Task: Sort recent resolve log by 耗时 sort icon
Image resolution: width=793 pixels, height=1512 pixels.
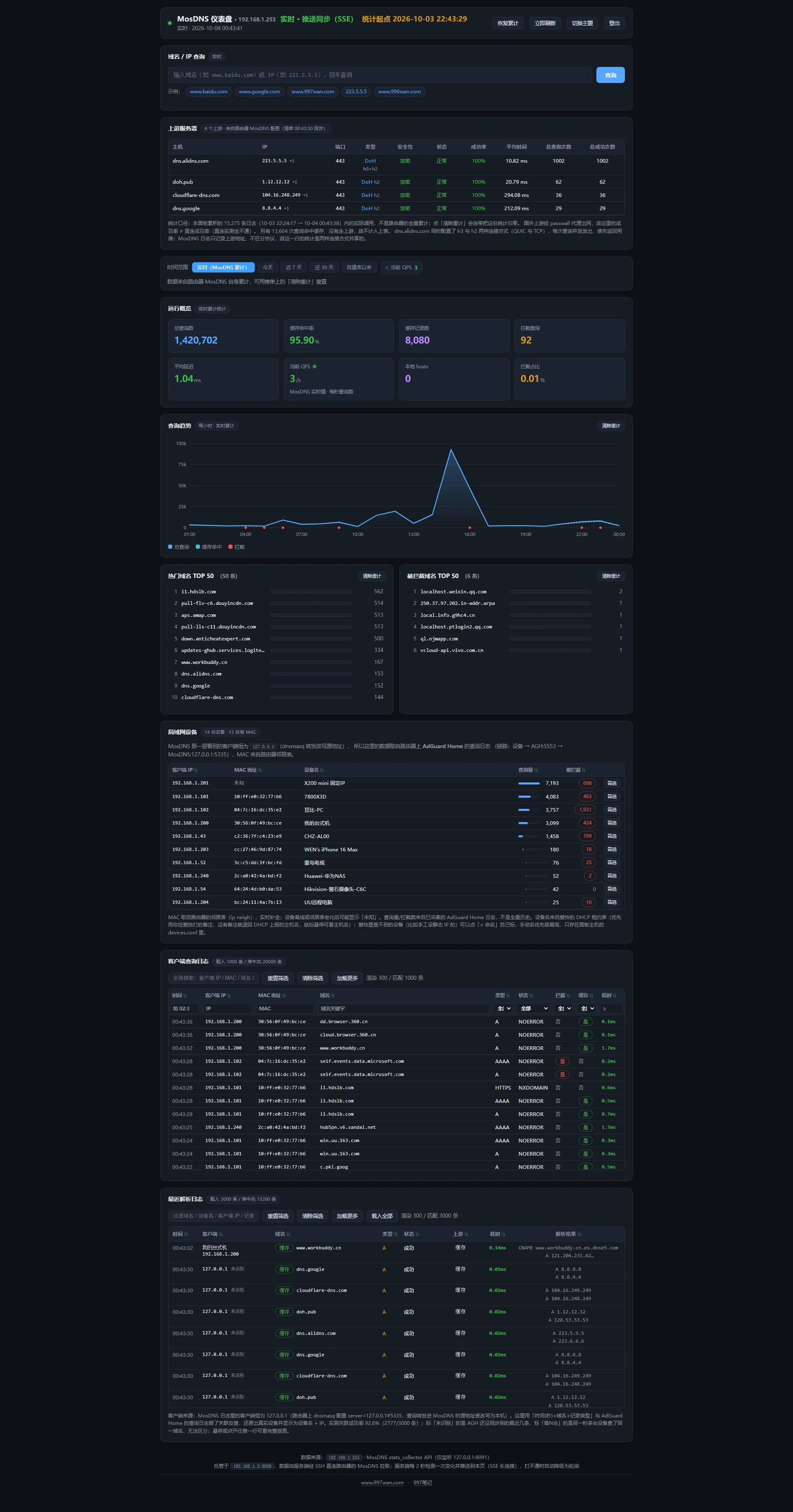Action: [x=503, y=1235]
